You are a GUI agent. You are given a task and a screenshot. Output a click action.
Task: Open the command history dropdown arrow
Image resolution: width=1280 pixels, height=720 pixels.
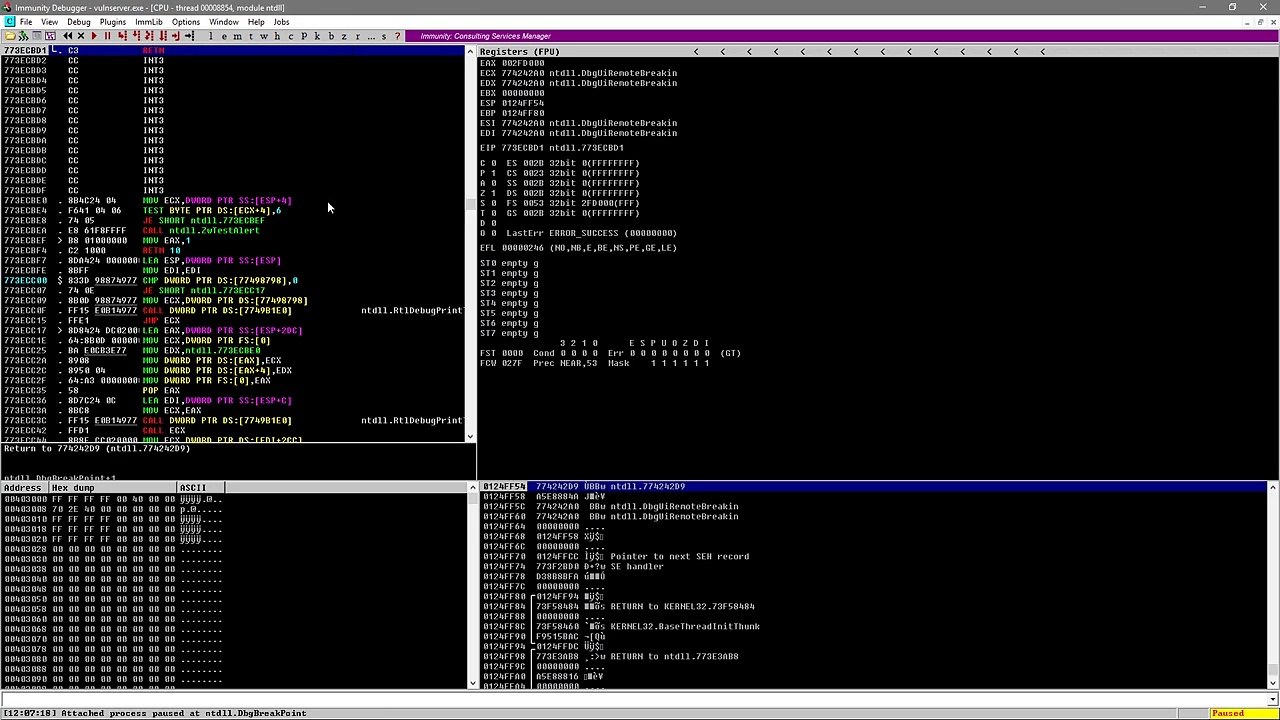tap(1272, 700)
